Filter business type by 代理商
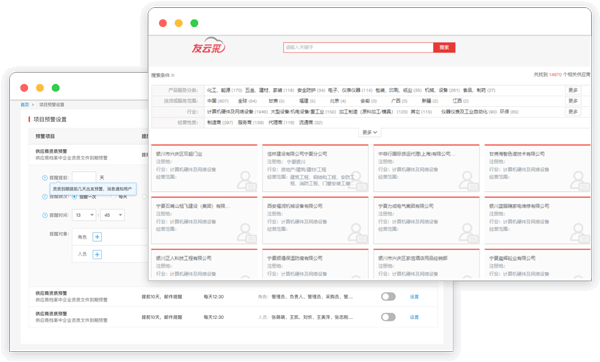 point(281,122)
